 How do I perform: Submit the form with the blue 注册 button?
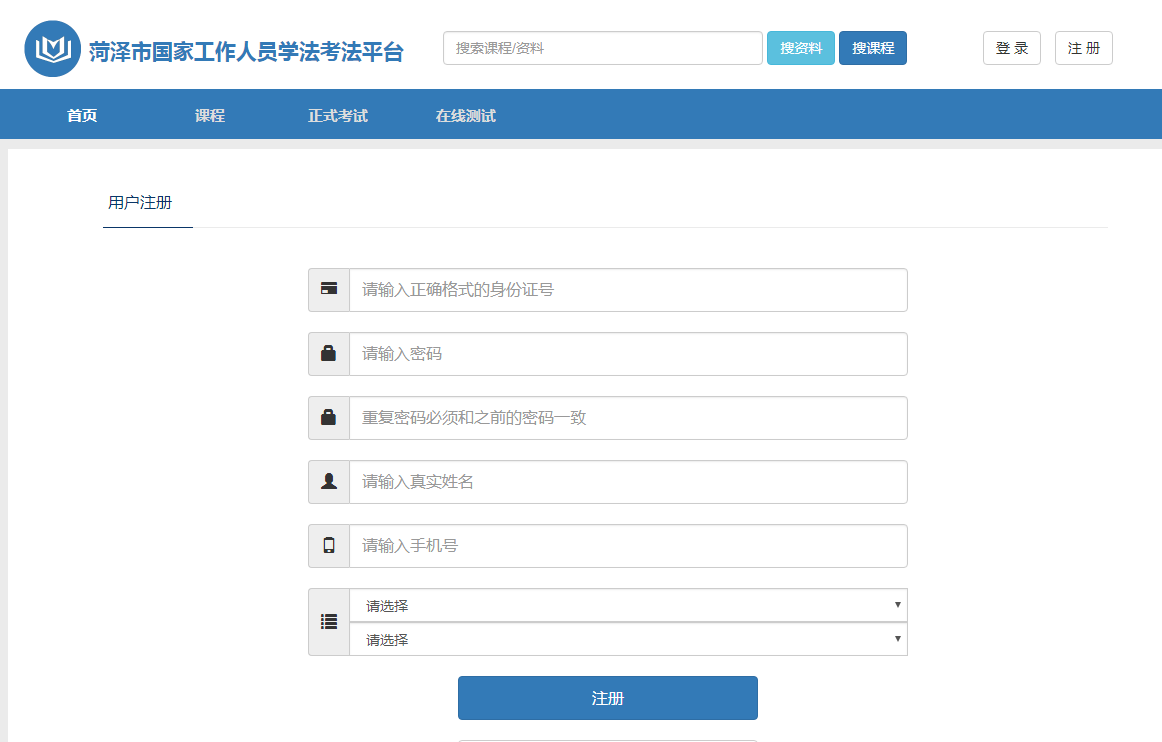pyautogui.click(x=608, y=698)
